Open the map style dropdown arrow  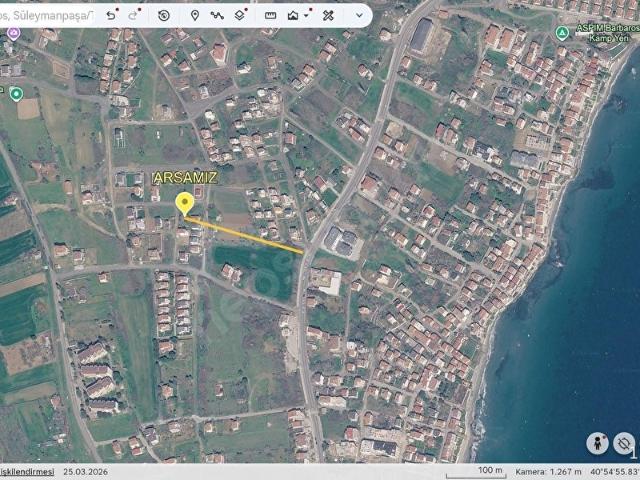coord(306,16)
